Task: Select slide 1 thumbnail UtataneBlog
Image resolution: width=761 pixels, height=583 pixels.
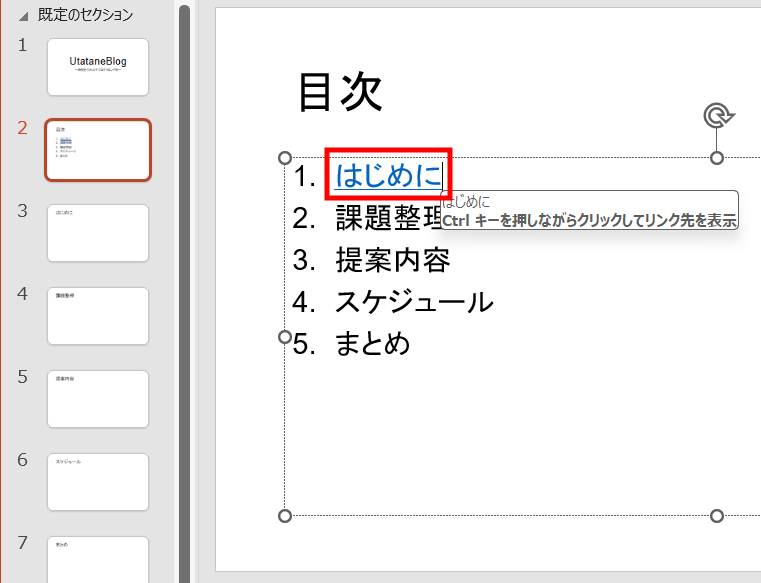Action: pyautogui.click(x=98, y=67)
